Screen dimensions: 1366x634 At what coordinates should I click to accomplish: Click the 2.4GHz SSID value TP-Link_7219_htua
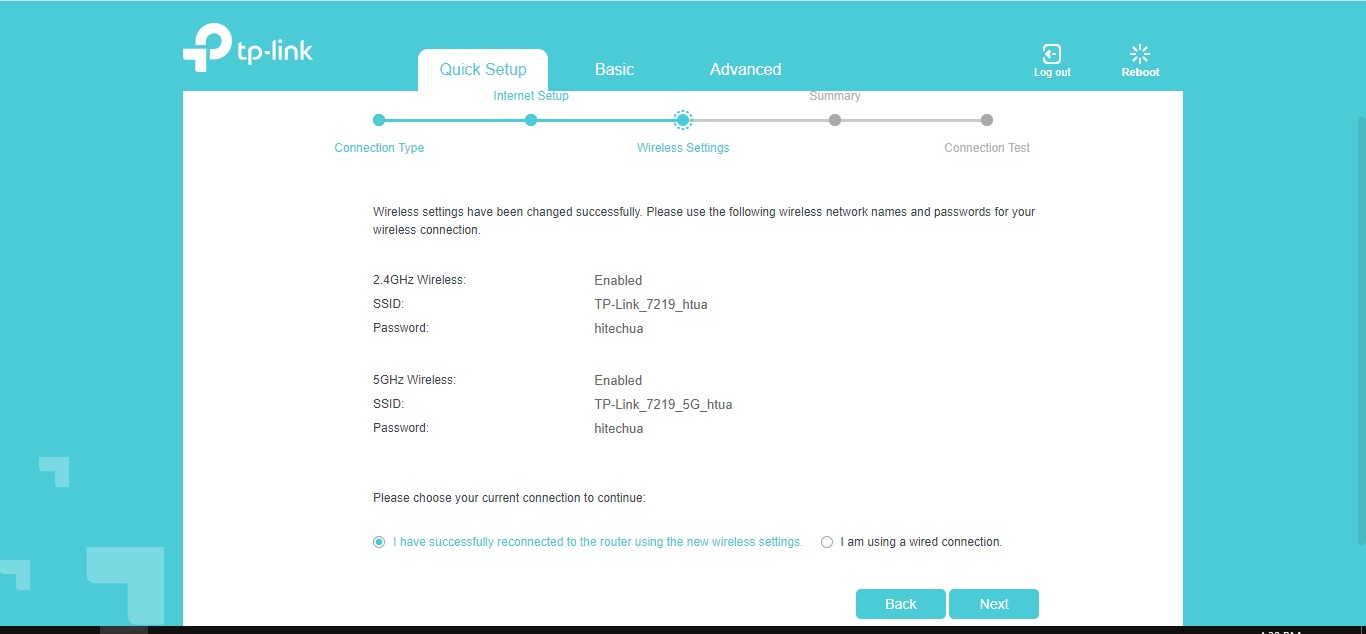(x=650, y=304)
